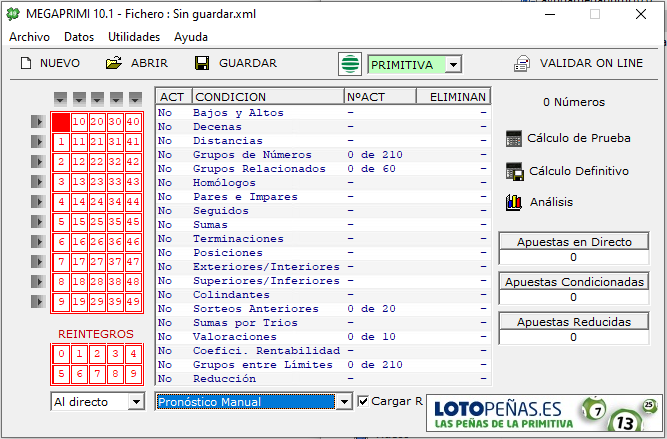667x439 pixels.
Task: Open the Archivo menu
Action: (x=29, y=36)
